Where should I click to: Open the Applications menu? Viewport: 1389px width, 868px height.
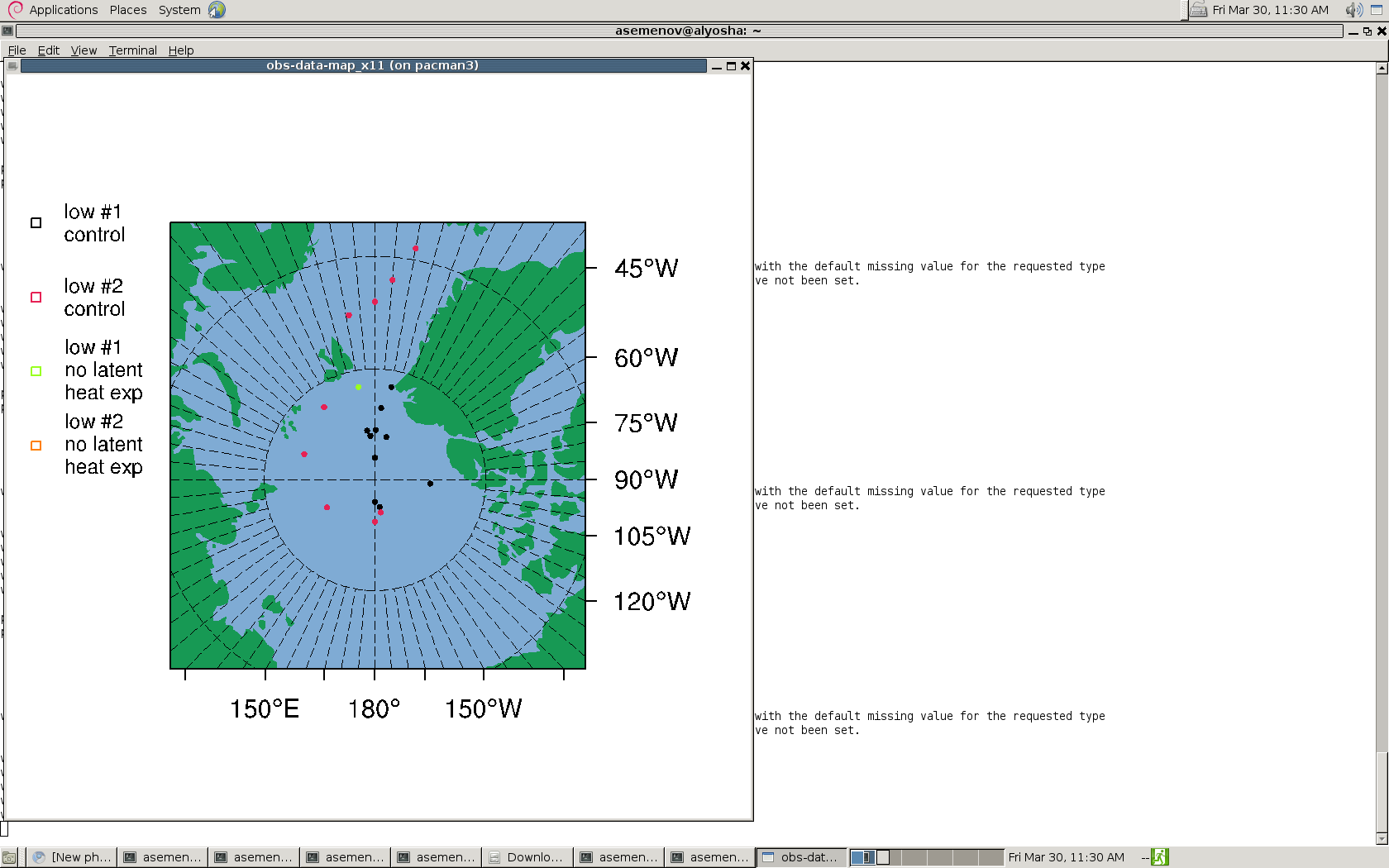pyautogui.click(x=64, y=10)
